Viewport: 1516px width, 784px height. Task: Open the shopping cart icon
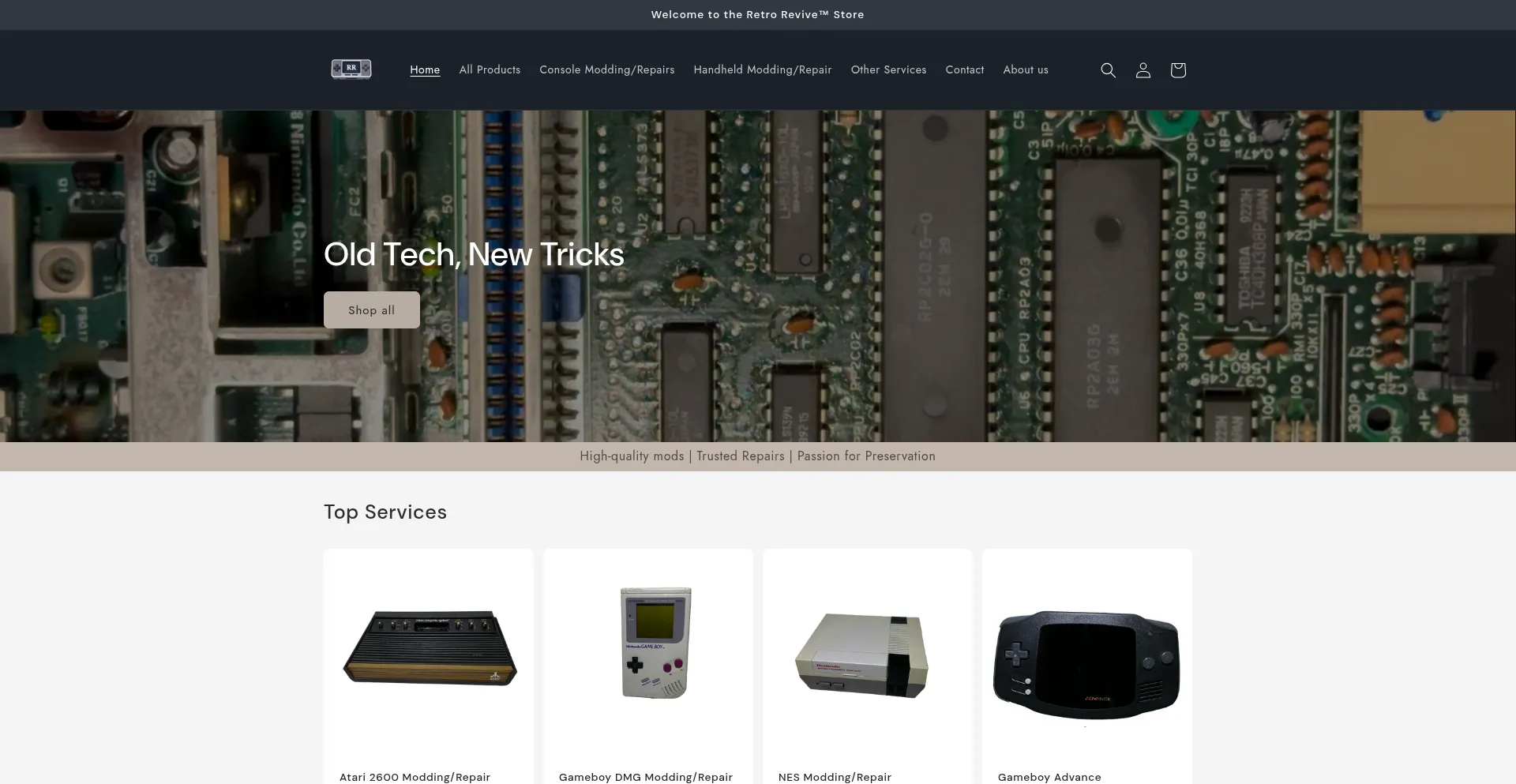[1177, 70]
